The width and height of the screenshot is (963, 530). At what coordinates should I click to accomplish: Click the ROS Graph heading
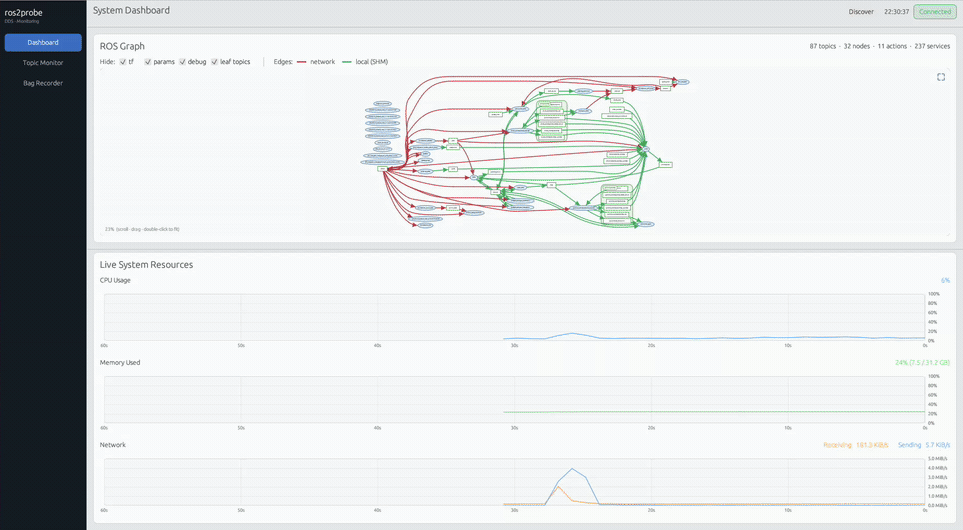tap(122, 46)
